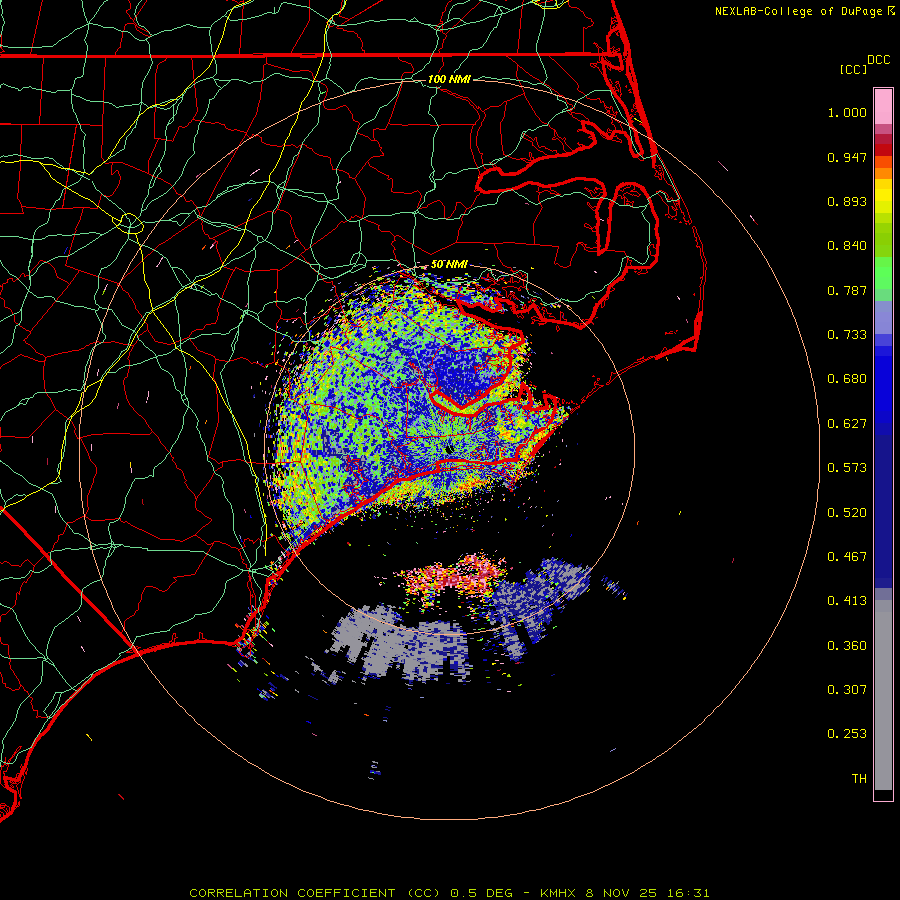Click the 50 NMI range ring label
The width and height of the screenshot is (900, 900).
(449, 264)
